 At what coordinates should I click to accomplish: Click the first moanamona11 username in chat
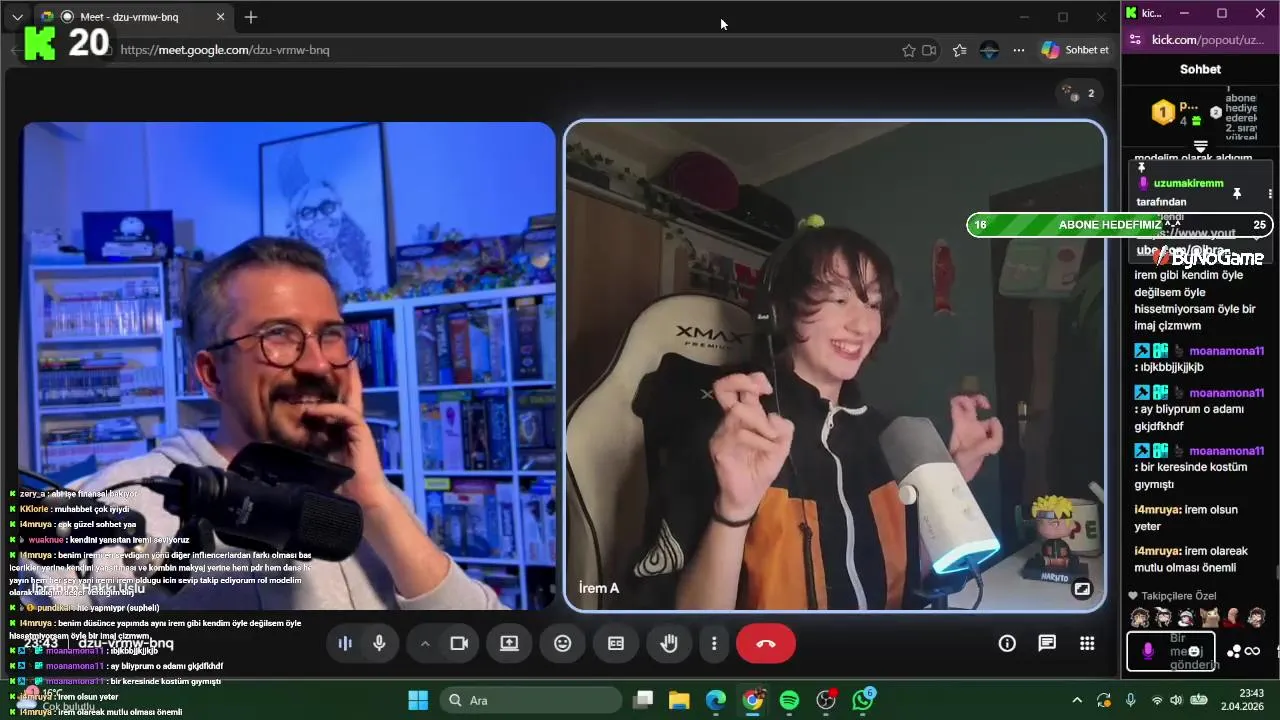pos(1226,351)
